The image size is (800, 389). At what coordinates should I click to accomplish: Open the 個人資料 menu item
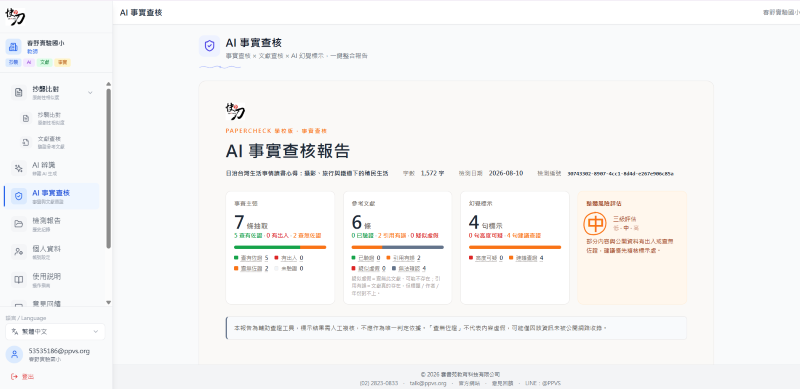(x=52, y=252)
